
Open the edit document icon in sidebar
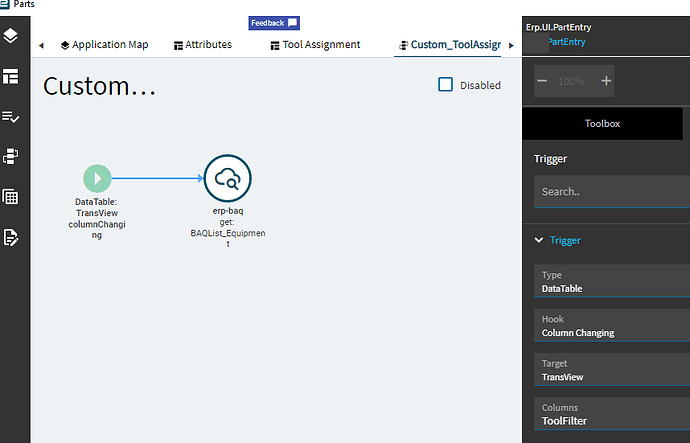pos(11,238)
